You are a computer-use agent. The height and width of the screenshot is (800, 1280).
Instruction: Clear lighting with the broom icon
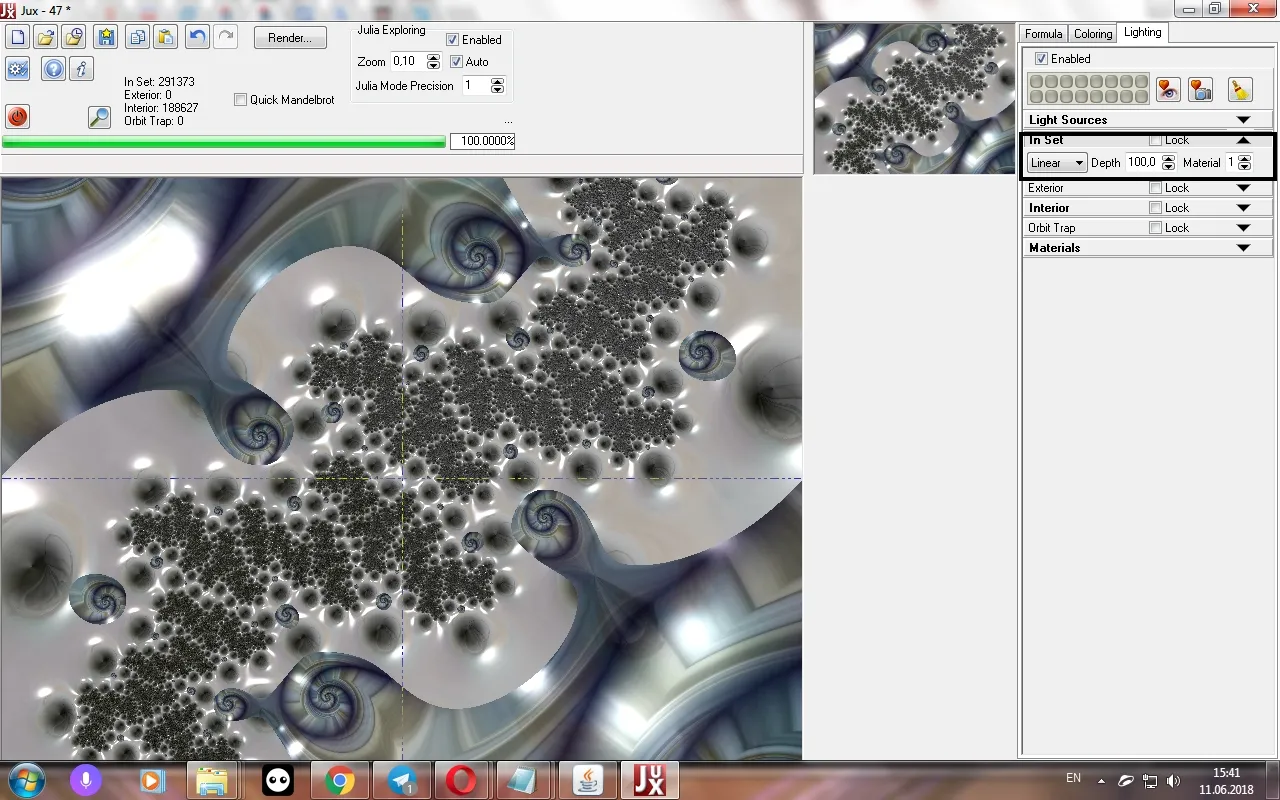pos(1239,89)
